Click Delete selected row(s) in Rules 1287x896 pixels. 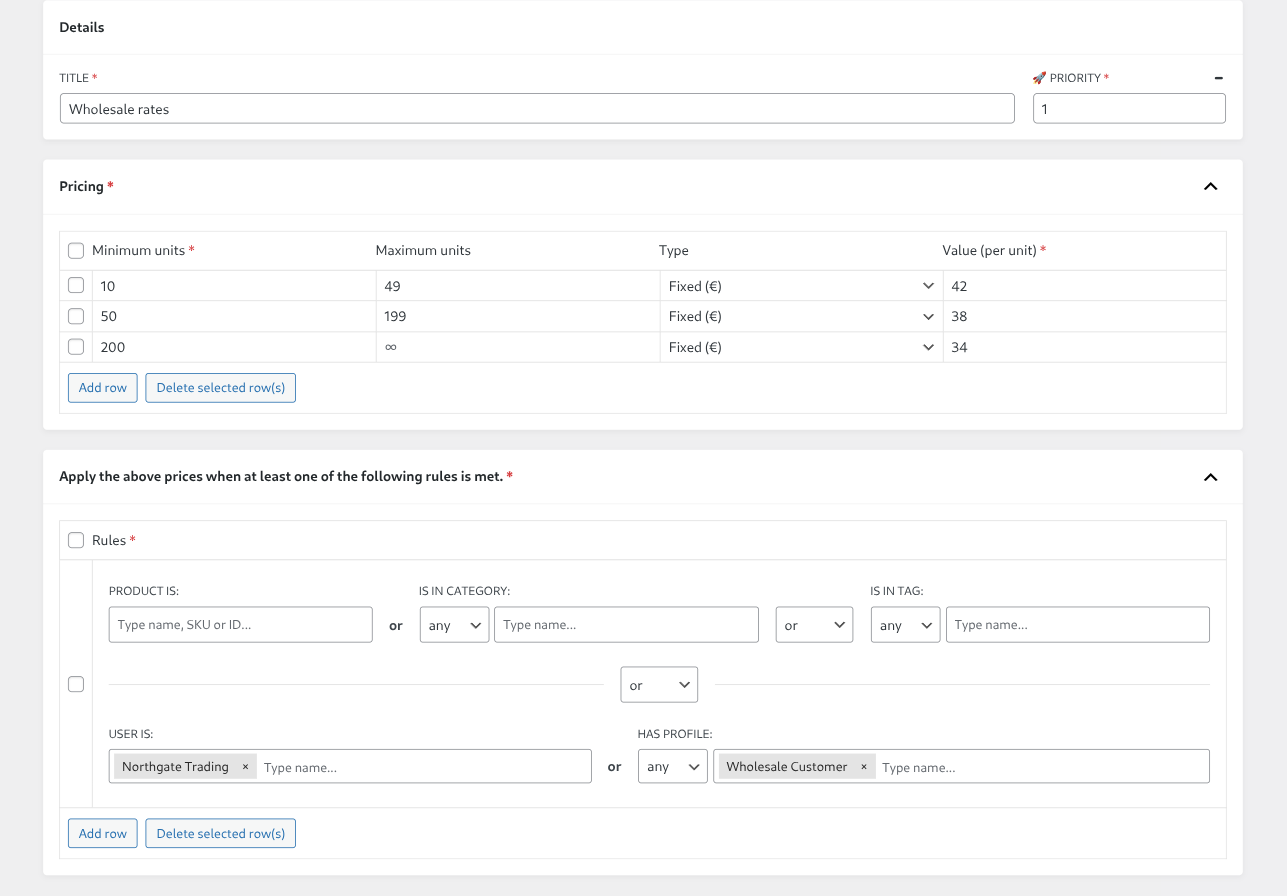[x=221, y=833]
